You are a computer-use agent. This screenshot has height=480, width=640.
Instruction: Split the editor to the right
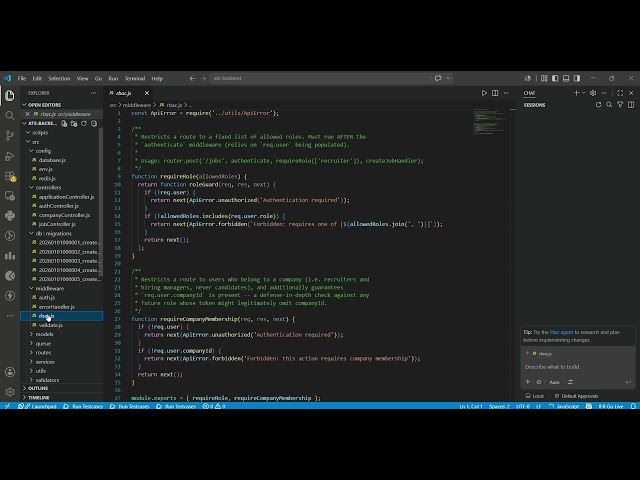(495, 93)
